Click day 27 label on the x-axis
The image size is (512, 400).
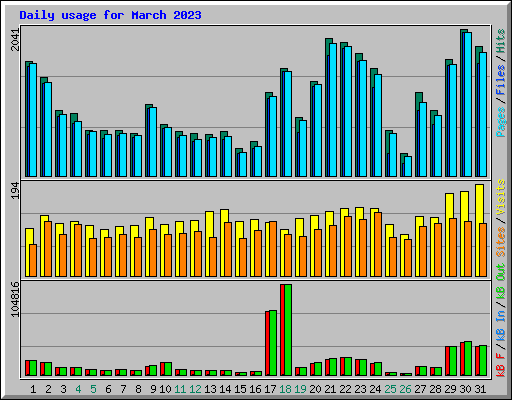pyautogui.click(x=420, y=389)
